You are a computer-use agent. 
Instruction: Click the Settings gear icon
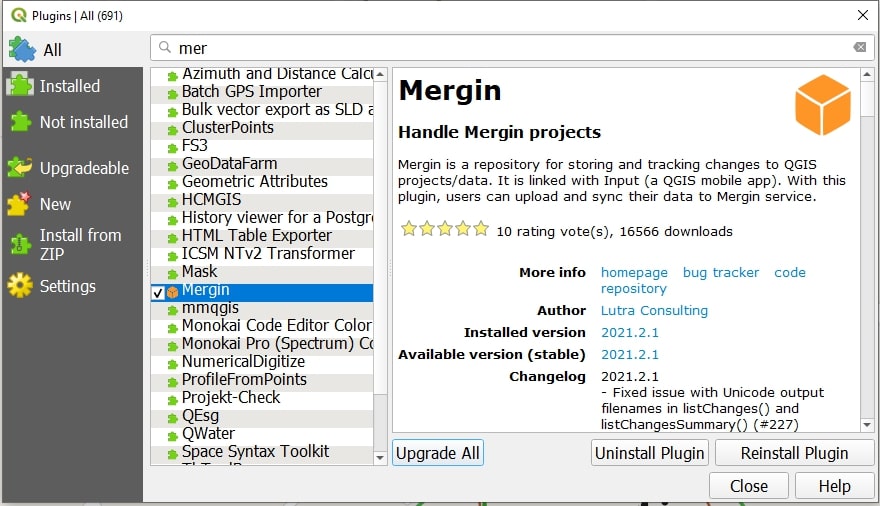20,286
